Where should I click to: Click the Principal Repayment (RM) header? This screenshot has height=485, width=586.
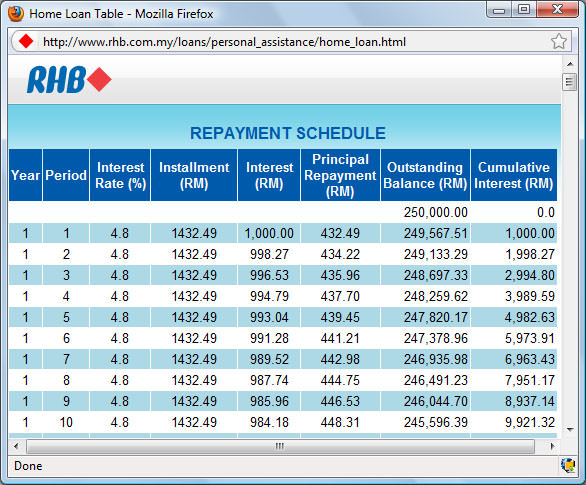click(340, 175)
